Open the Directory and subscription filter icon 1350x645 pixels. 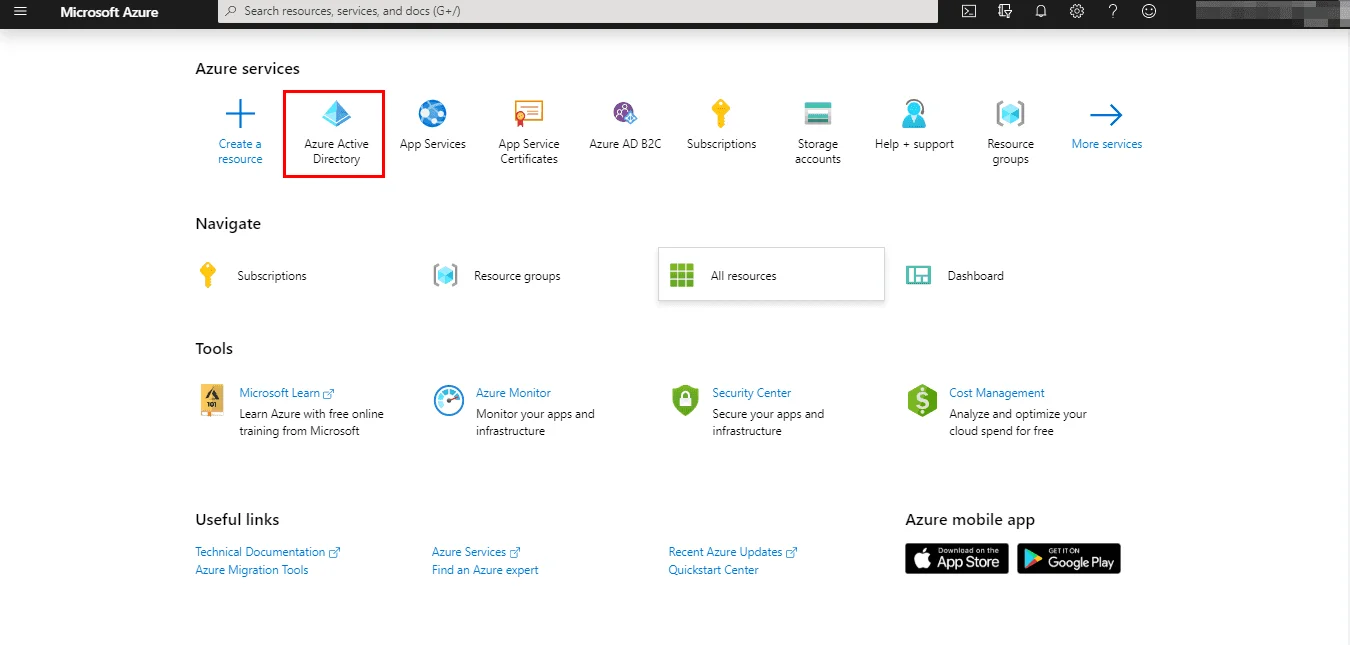tap(1005, 11)
